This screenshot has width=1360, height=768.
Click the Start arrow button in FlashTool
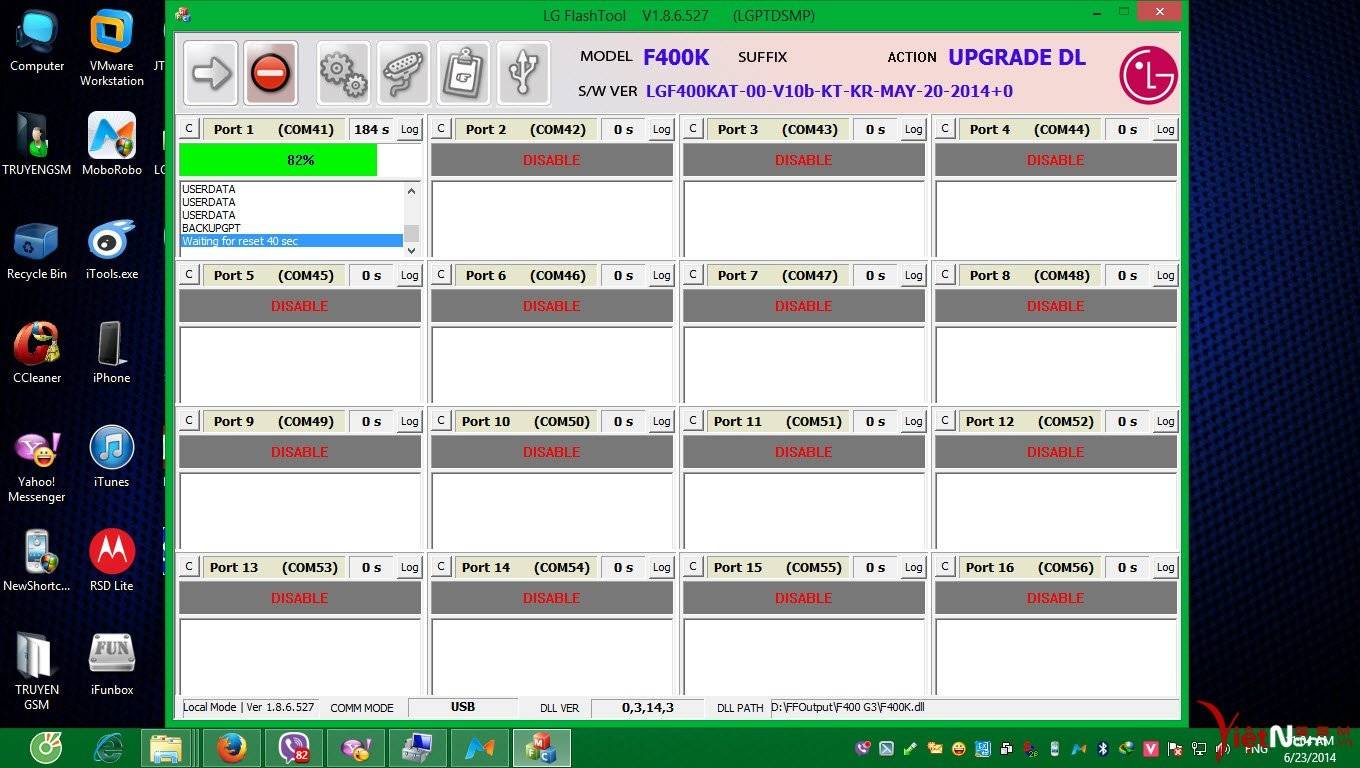click(211, 73)
